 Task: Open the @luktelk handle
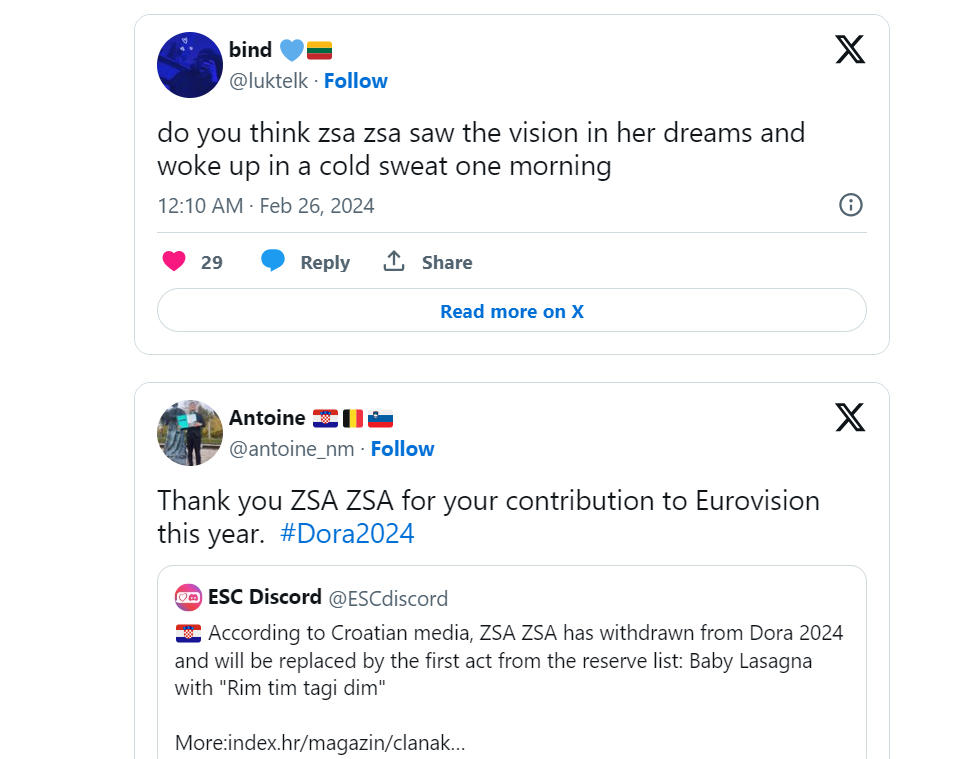(x=268, y=81)
